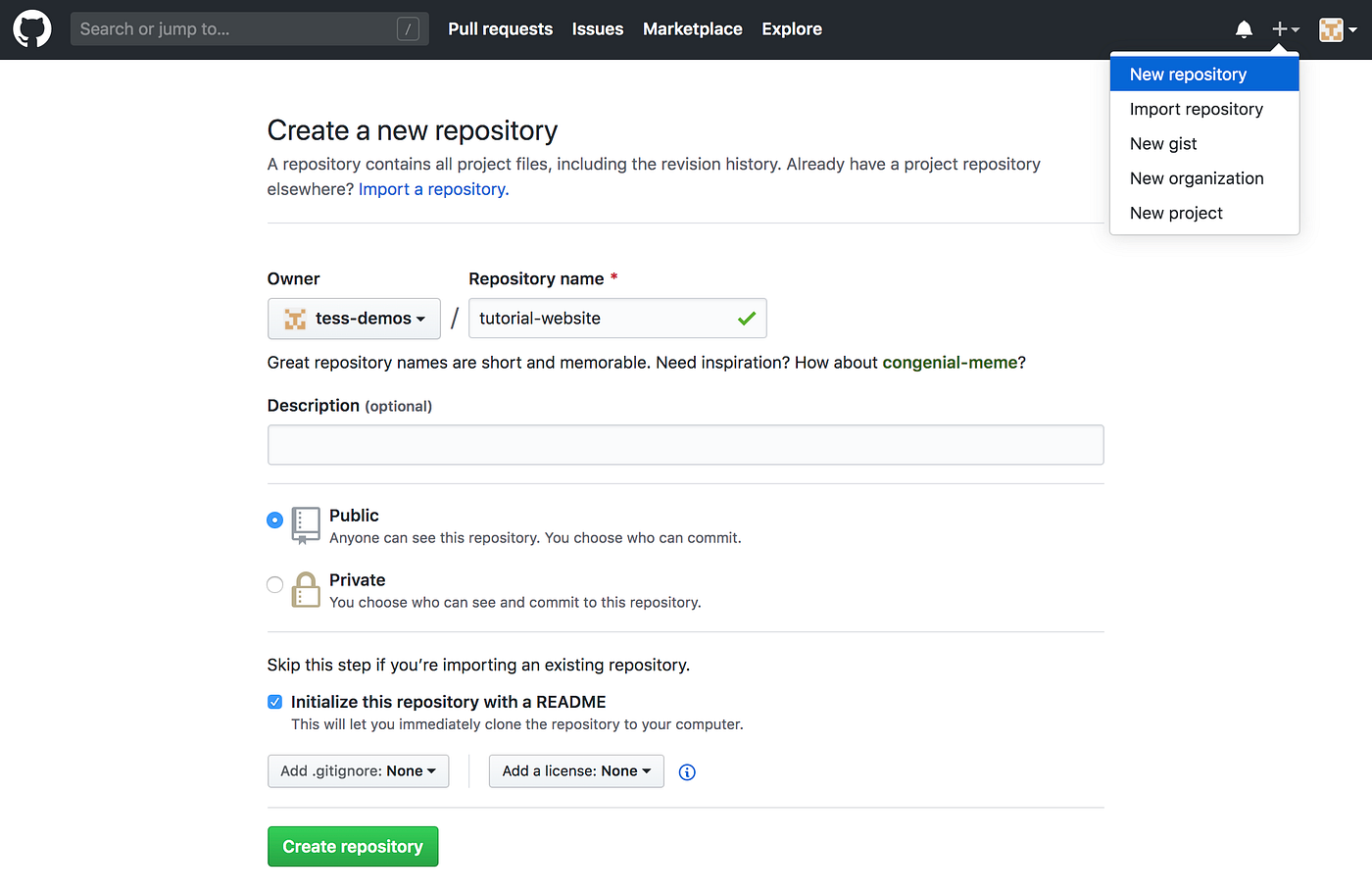This screenshot has height=892, width=1372.
Task: Expand the Add .gitignore dropdown
Action: point(359,771)
